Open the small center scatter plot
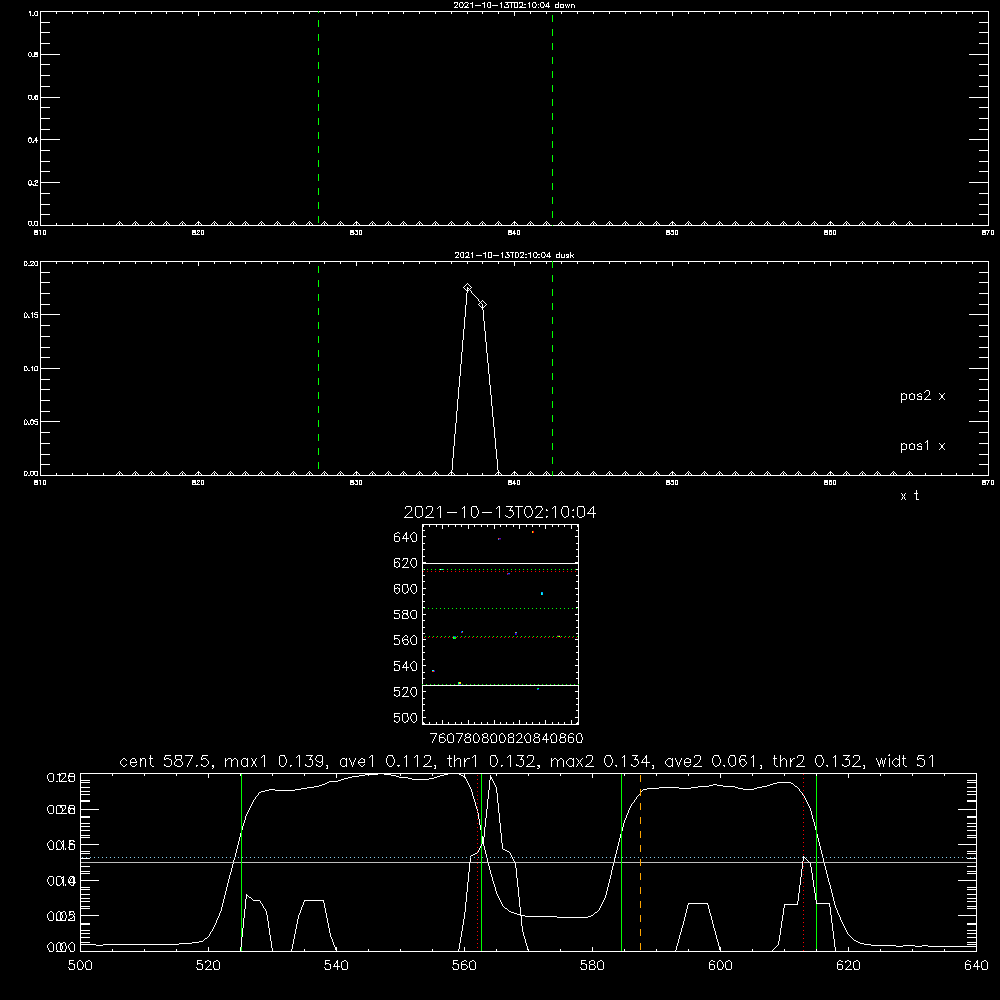1000x1000 pixels. pos(500,624)
